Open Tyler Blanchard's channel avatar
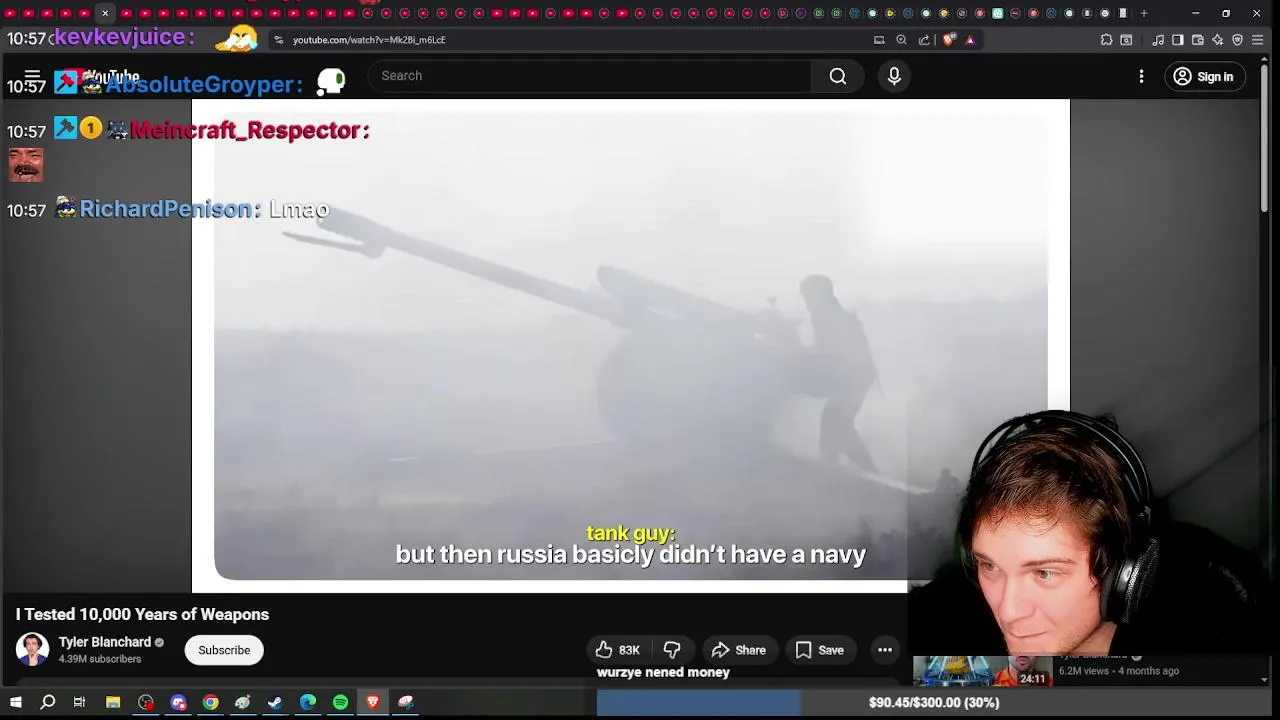 32,650
